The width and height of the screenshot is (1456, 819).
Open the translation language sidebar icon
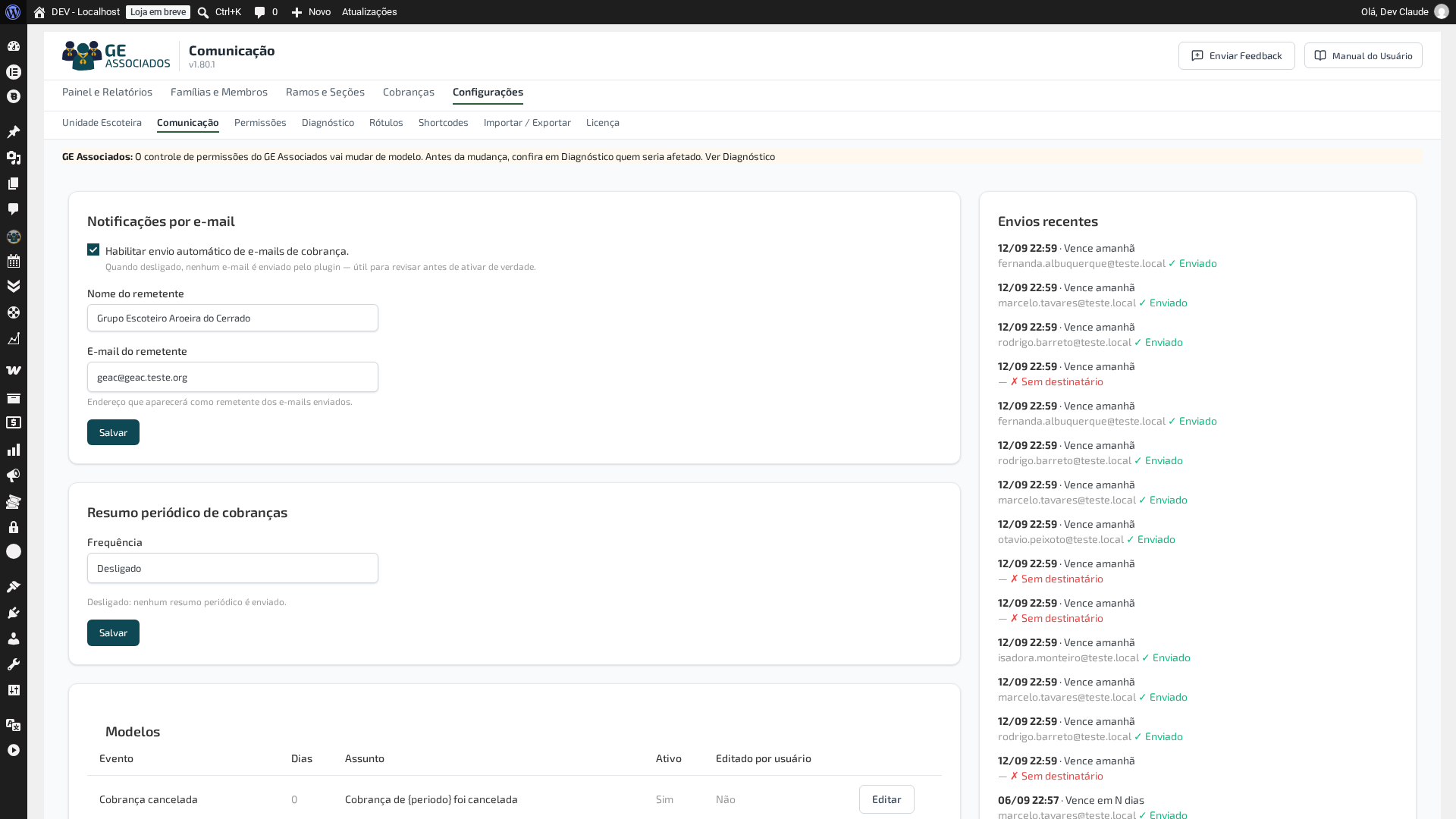coord(14,725)
